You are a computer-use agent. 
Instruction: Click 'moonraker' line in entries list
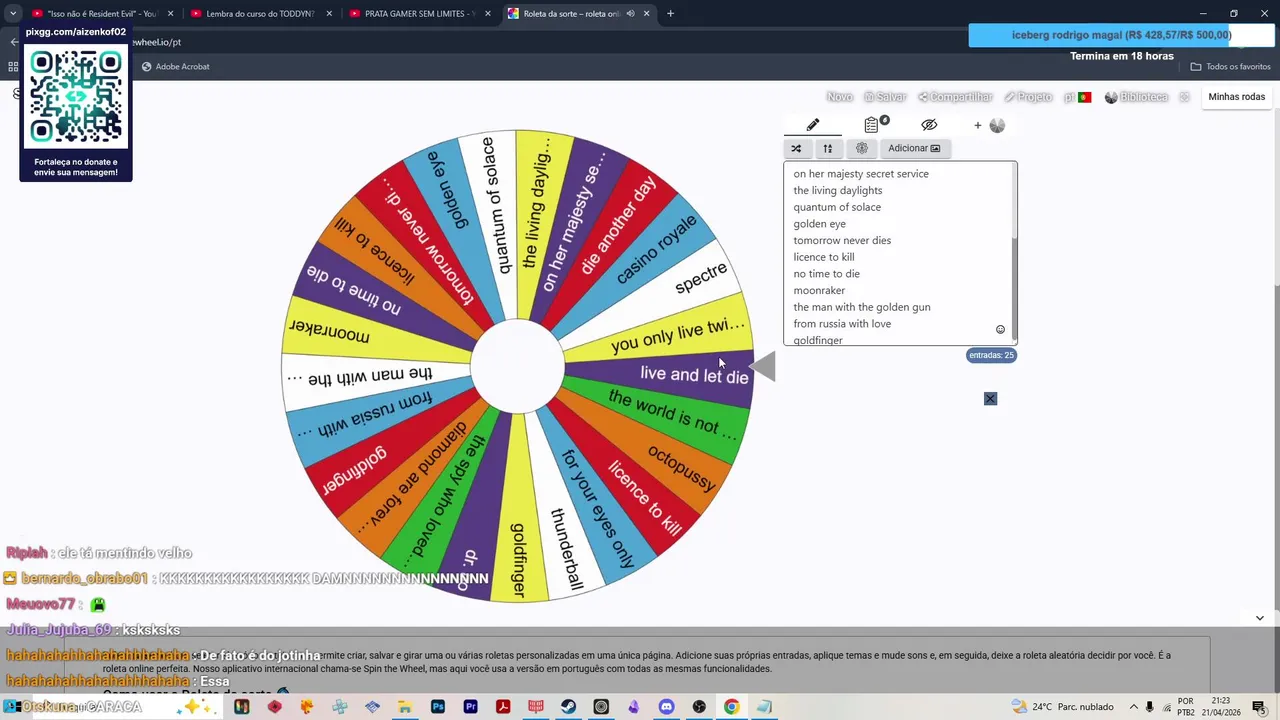pos(819,290)
